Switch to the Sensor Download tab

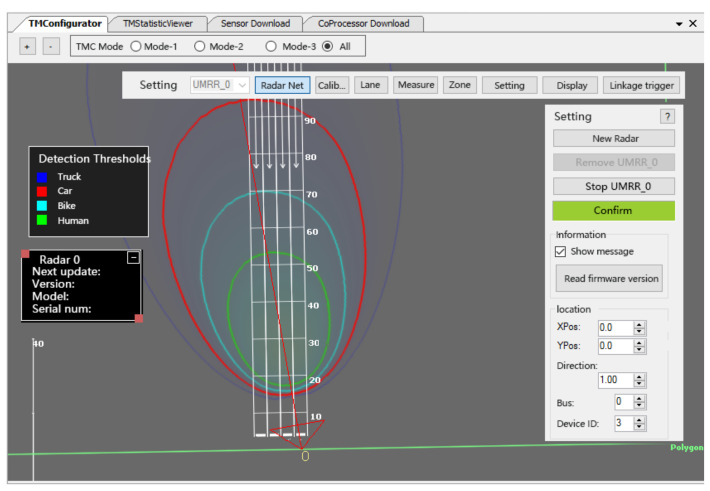(255, 23)
